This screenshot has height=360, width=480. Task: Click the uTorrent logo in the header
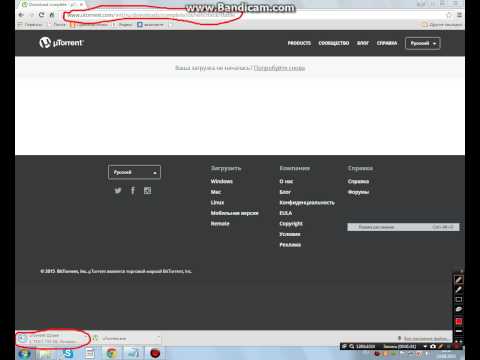(x=62, y=43)
